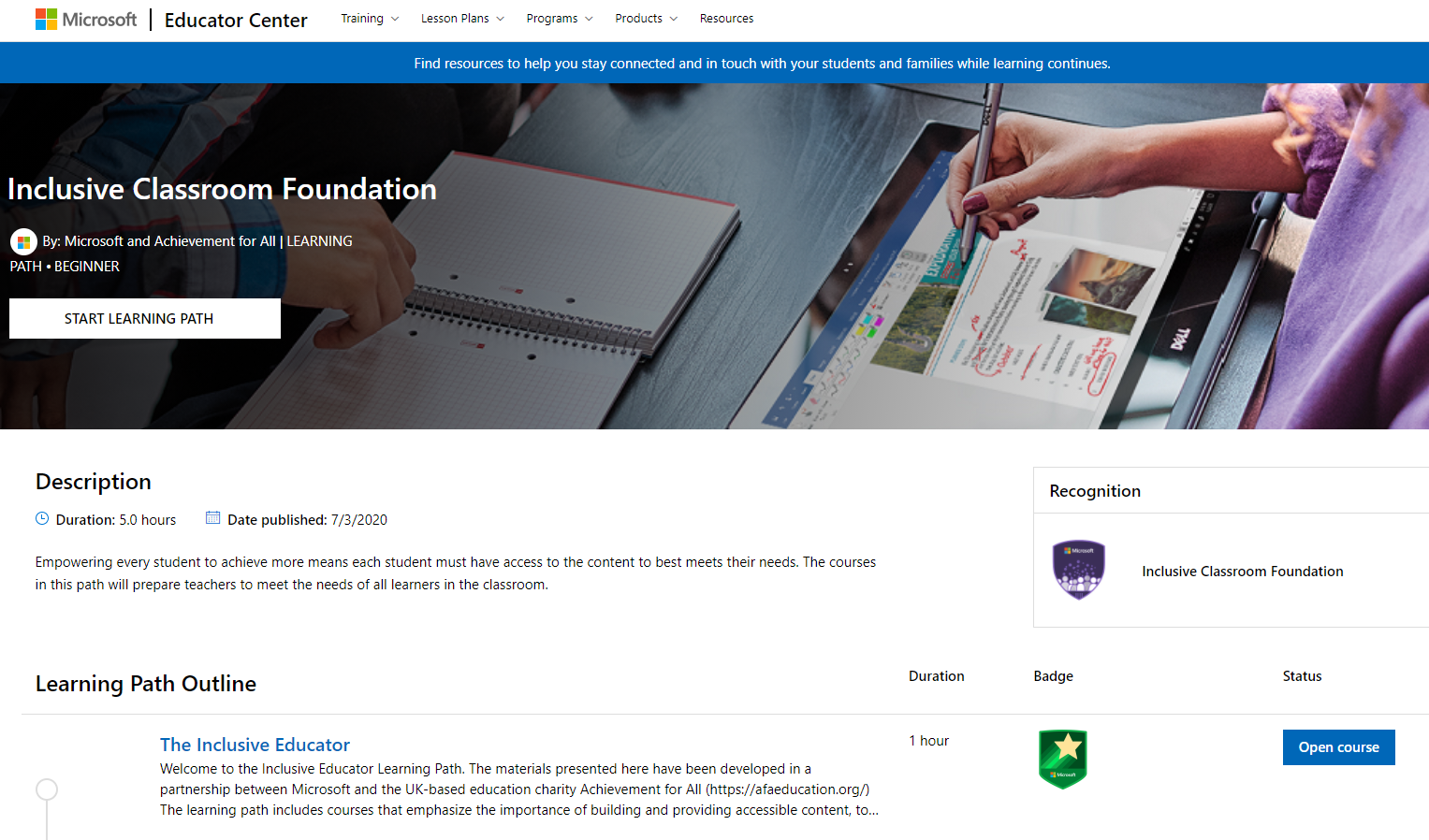Click the Inclusive Classroom Foundation recognition label
1429x840 pixels.
[x=1242, y=572]
